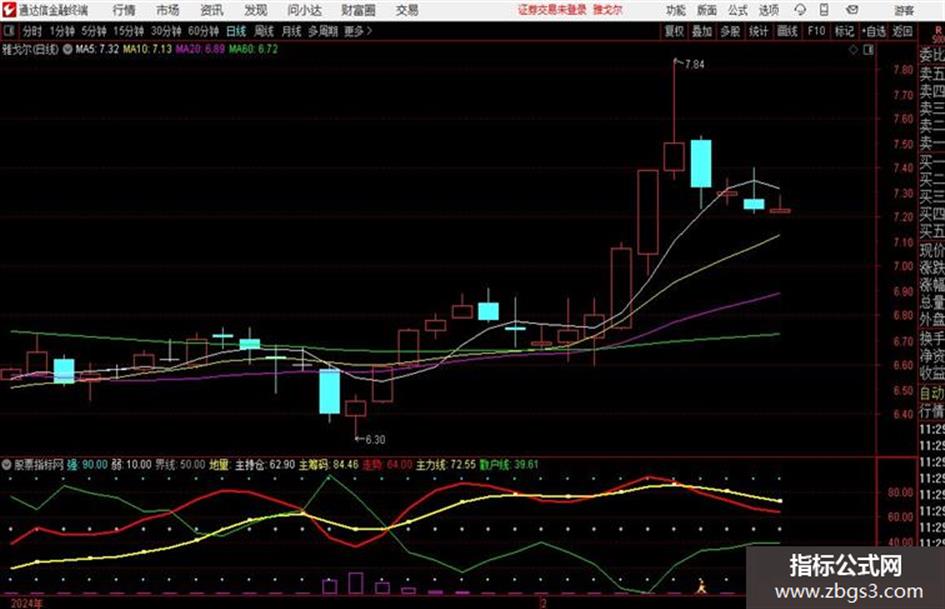Open F10 company info
This screenshot has width=945, height=609.
click(x=817, y=31)
